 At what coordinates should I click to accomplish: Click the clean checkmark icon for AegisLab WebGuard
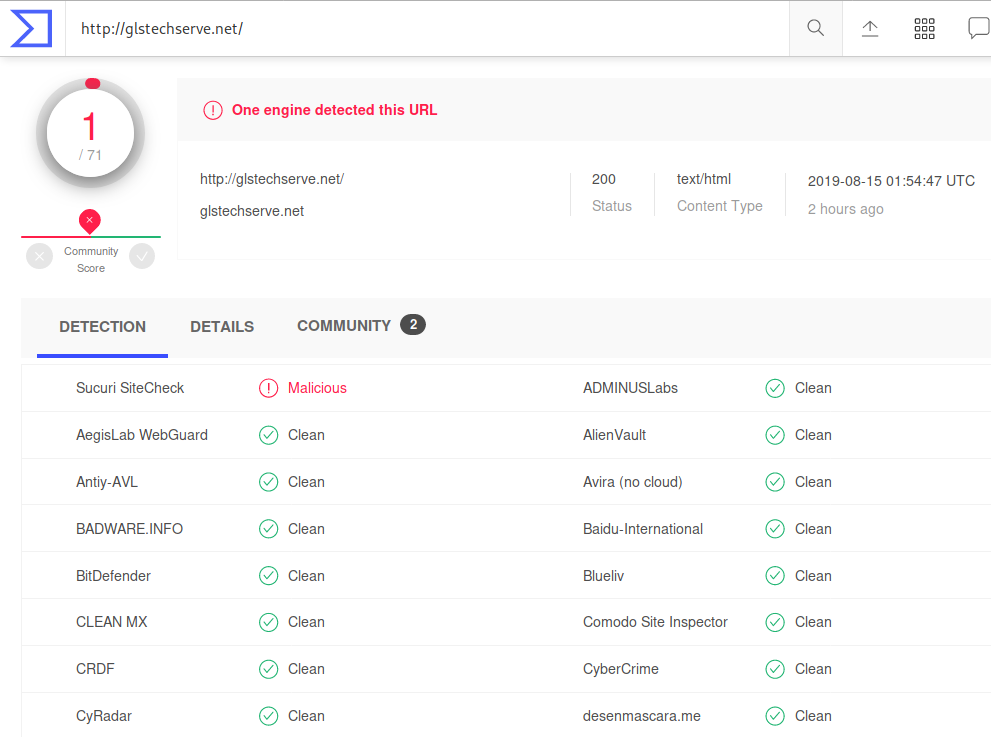269,435
